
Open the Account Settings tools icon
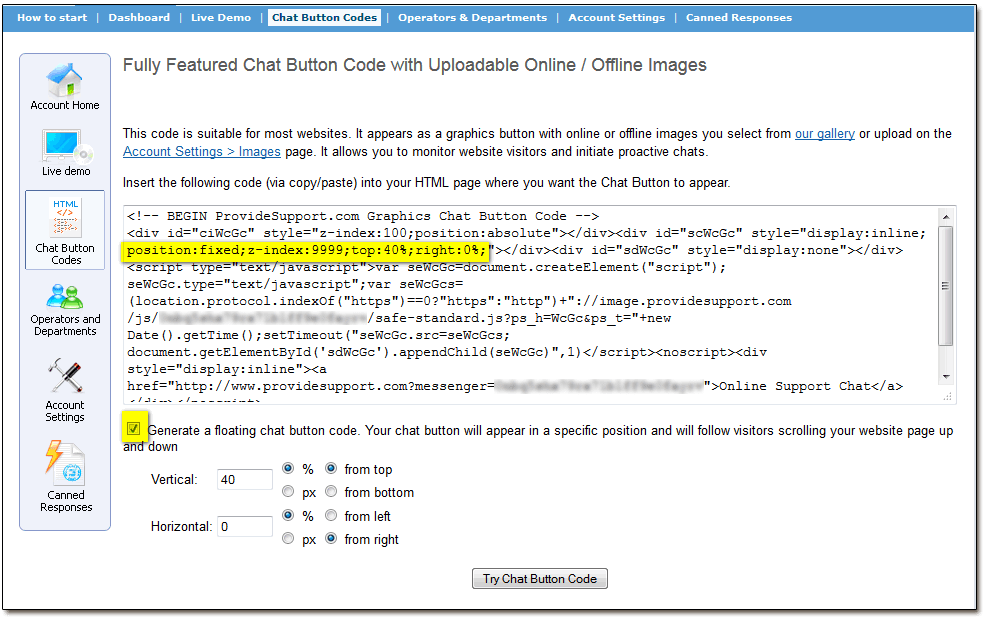[x=65, y=390]
